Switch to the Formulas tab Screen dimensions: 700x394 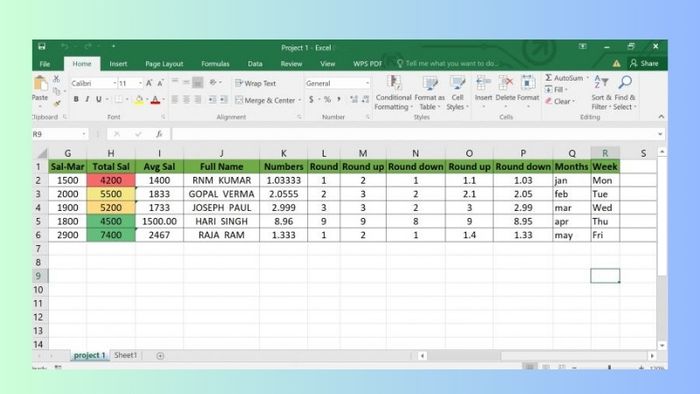(215, 64)
